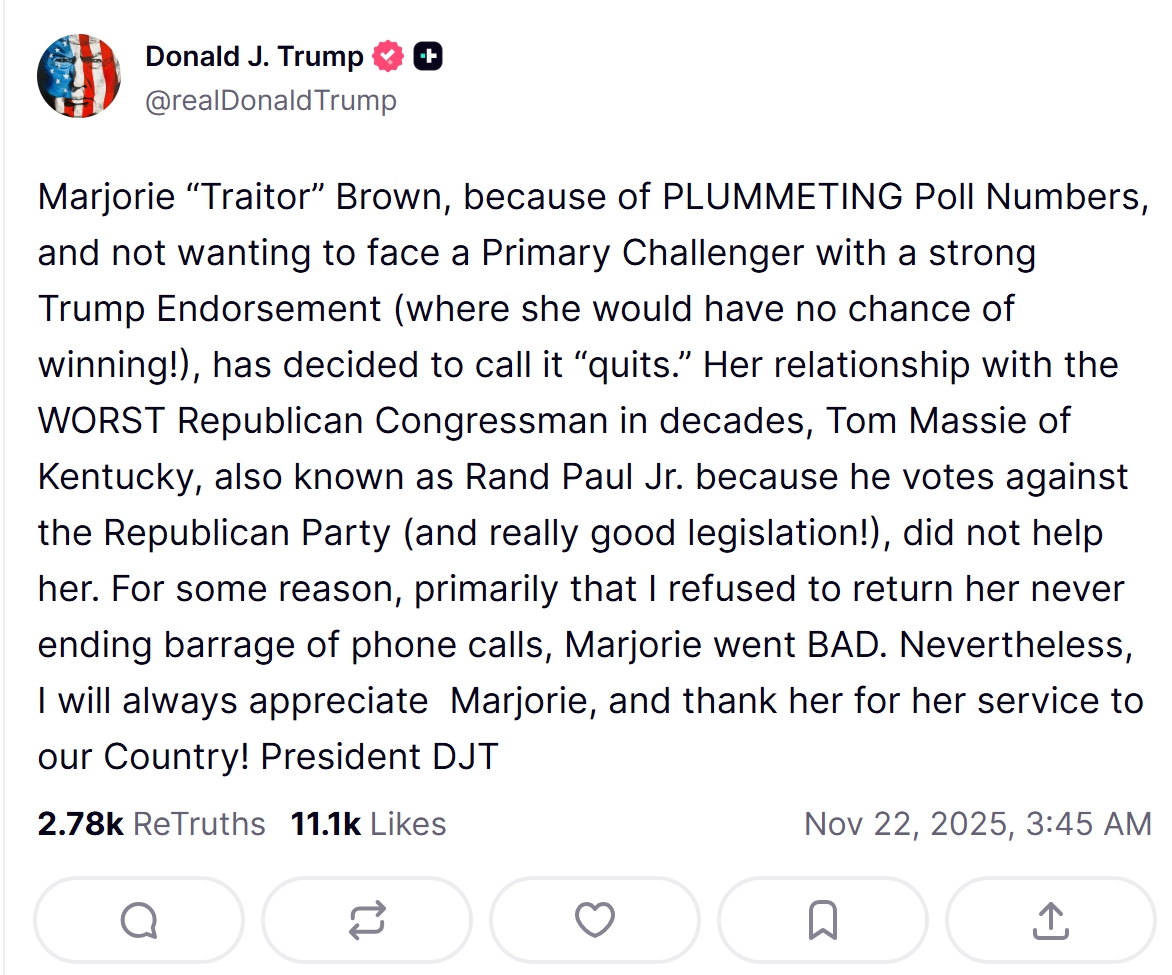View the 2.78k ReTruths list
Screen dimensions: 1172x975
152,824
